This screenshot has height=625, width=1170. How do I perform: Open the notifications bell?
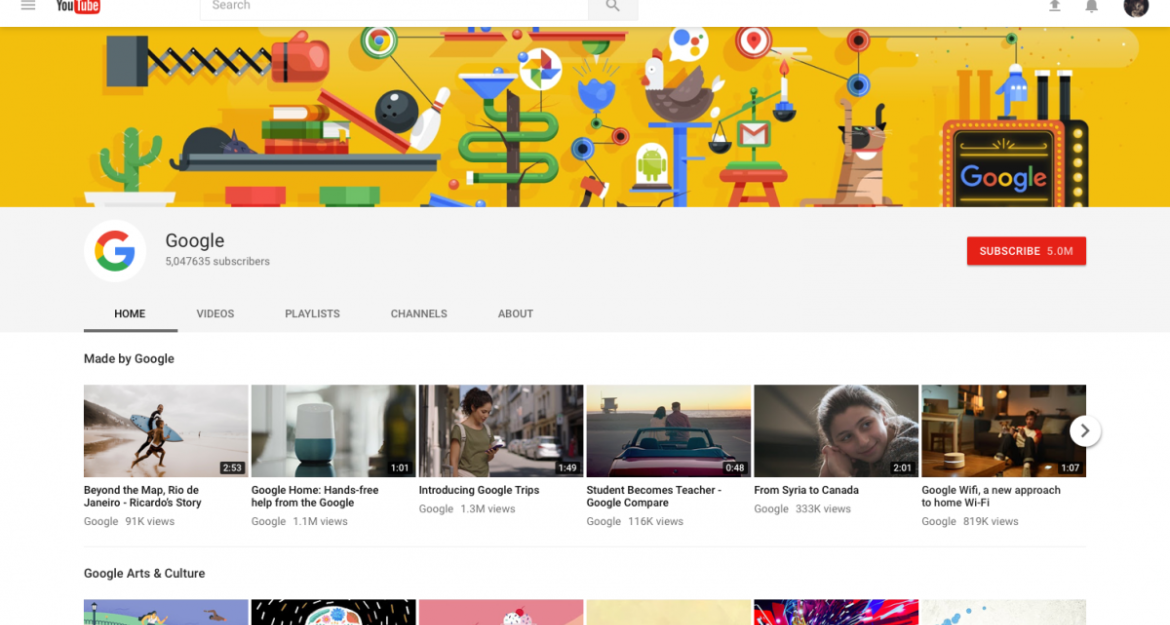pyautogui.click(x=1091, y=6)
